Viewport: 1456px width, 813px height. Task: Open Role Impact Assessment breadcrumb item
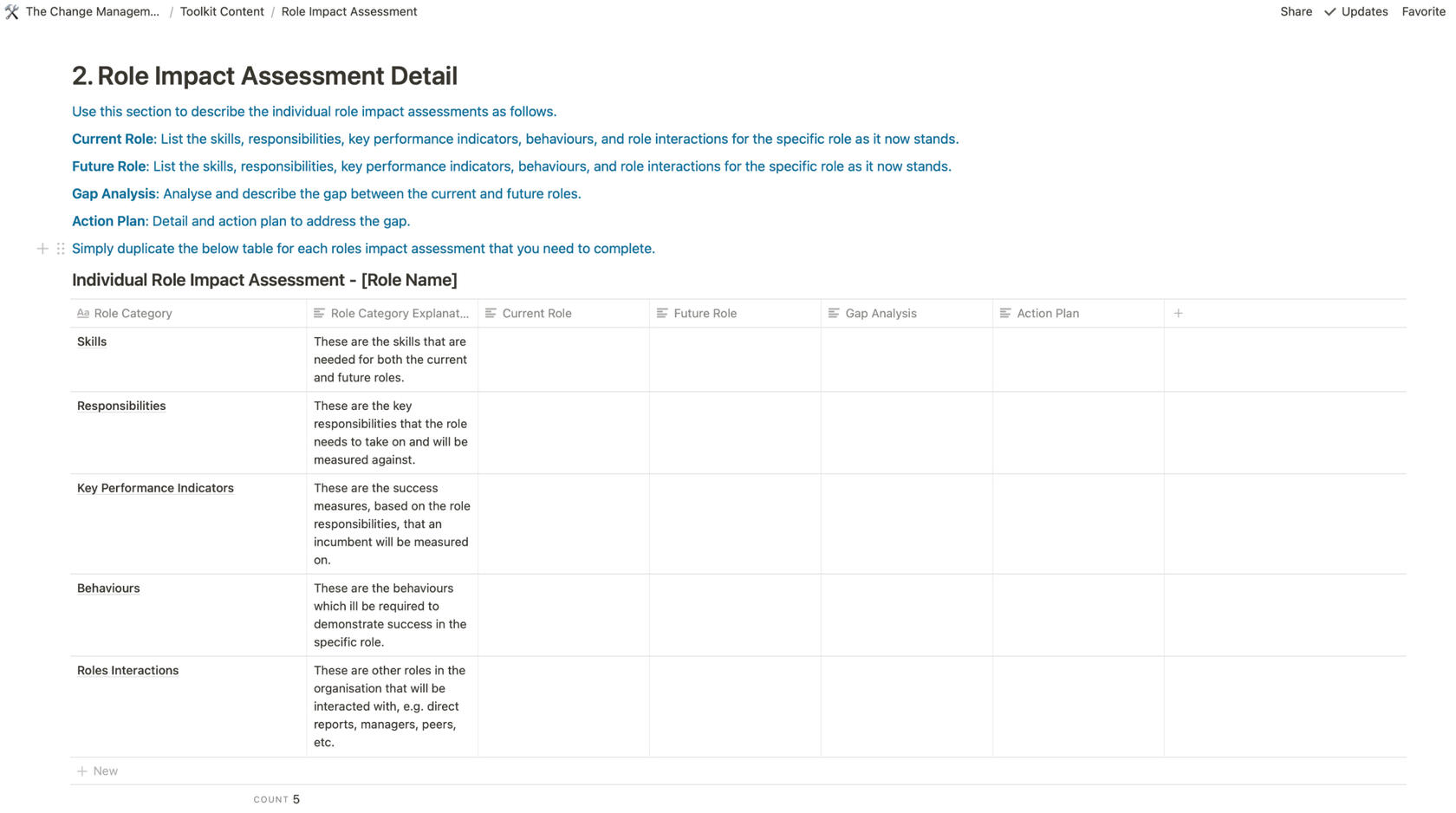coord(348,12)
